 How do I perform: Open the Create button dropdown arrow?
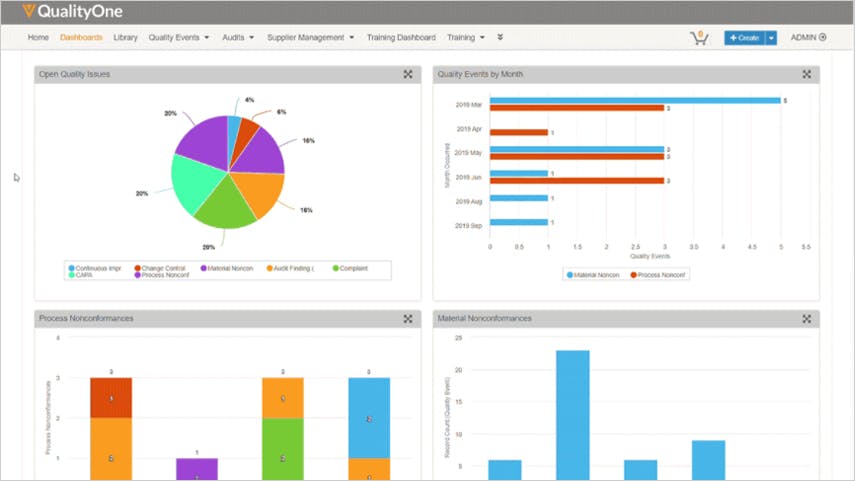771,38
